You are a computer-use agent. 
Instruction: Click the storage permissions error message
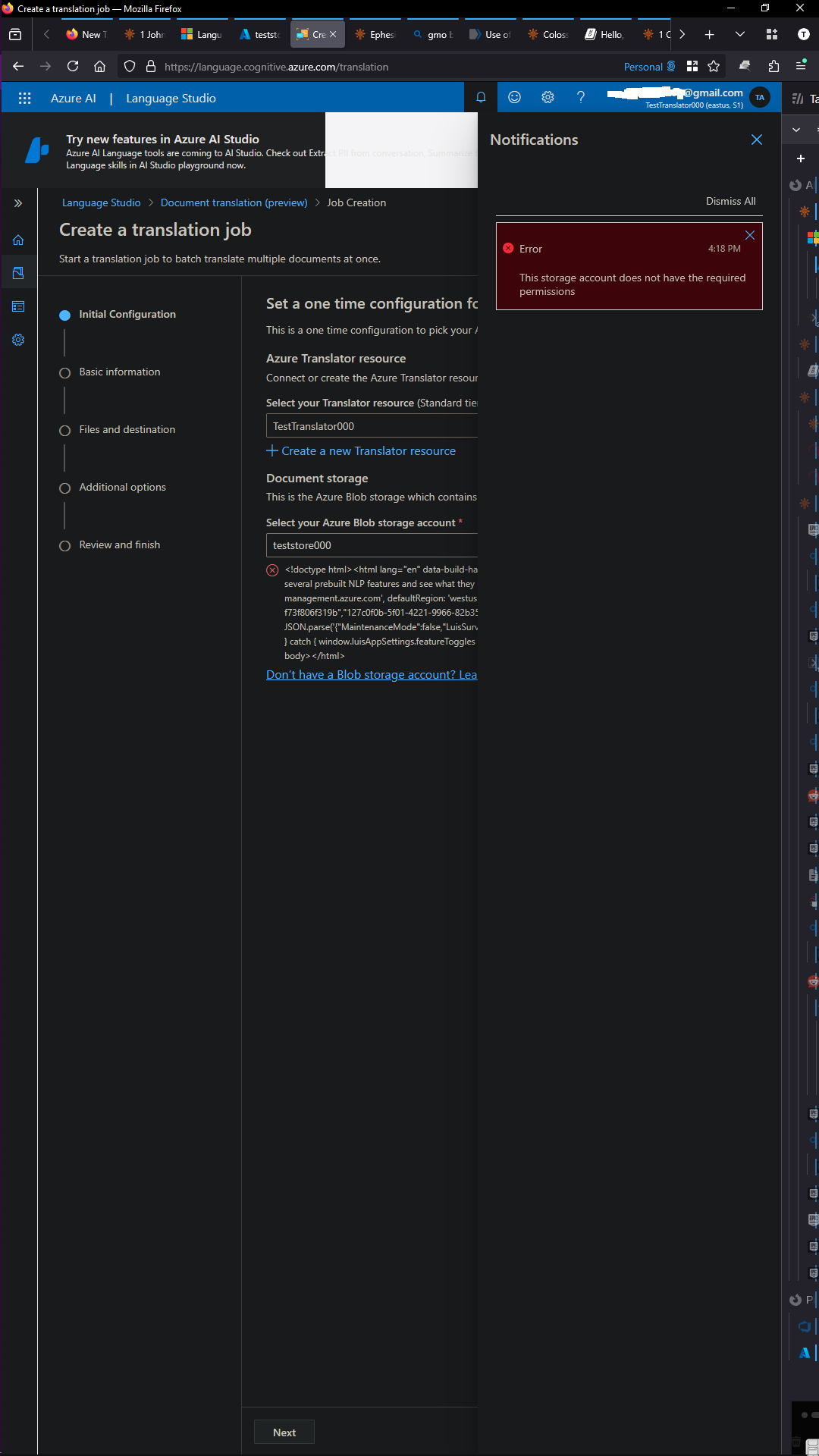coord(632,284)
